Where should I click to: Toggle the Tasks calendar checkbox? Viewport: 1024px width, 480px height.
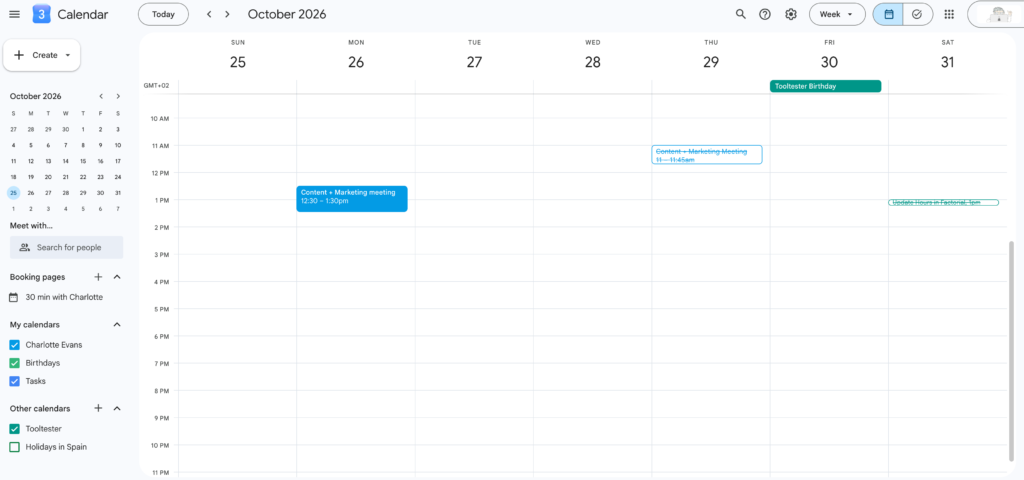point(14,381)
